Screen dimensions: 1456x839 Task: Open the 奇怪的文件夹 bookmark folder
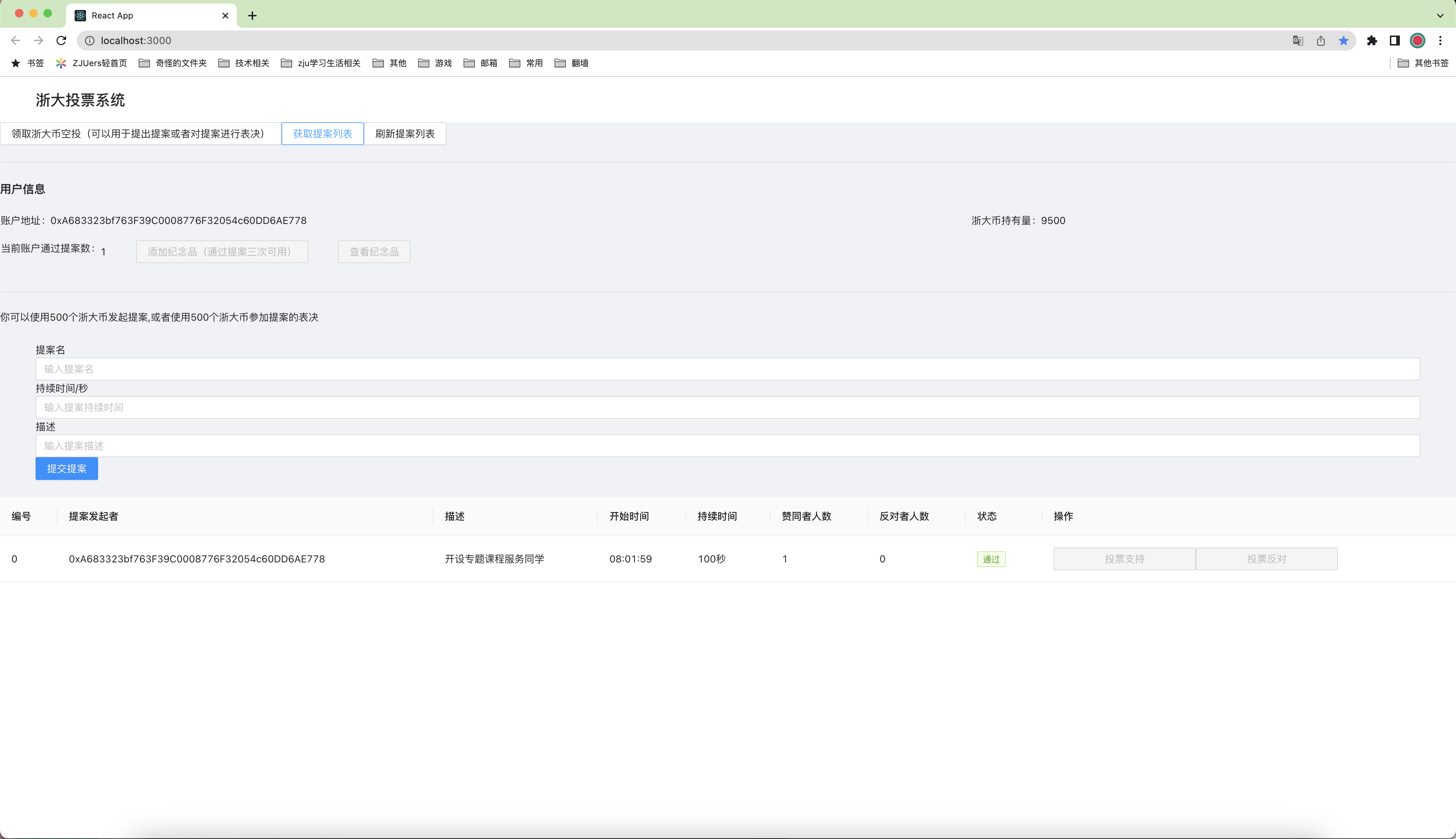(172, 63)
